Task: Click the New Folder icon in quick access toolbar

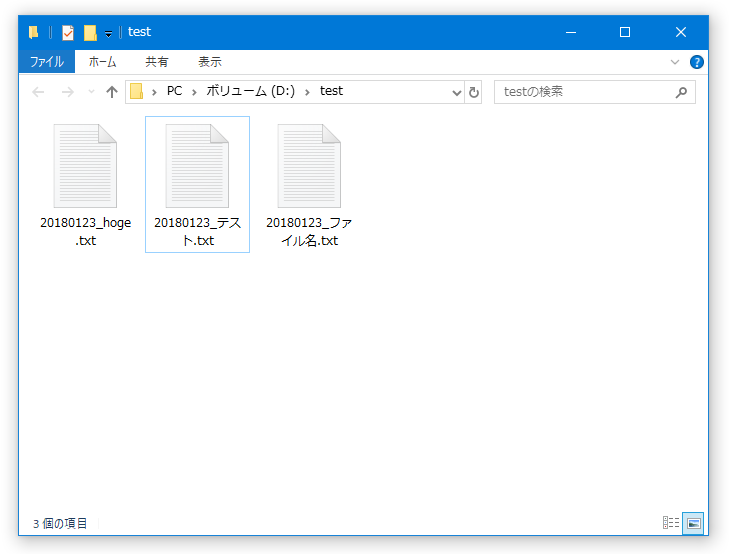Action: point(90,33)
